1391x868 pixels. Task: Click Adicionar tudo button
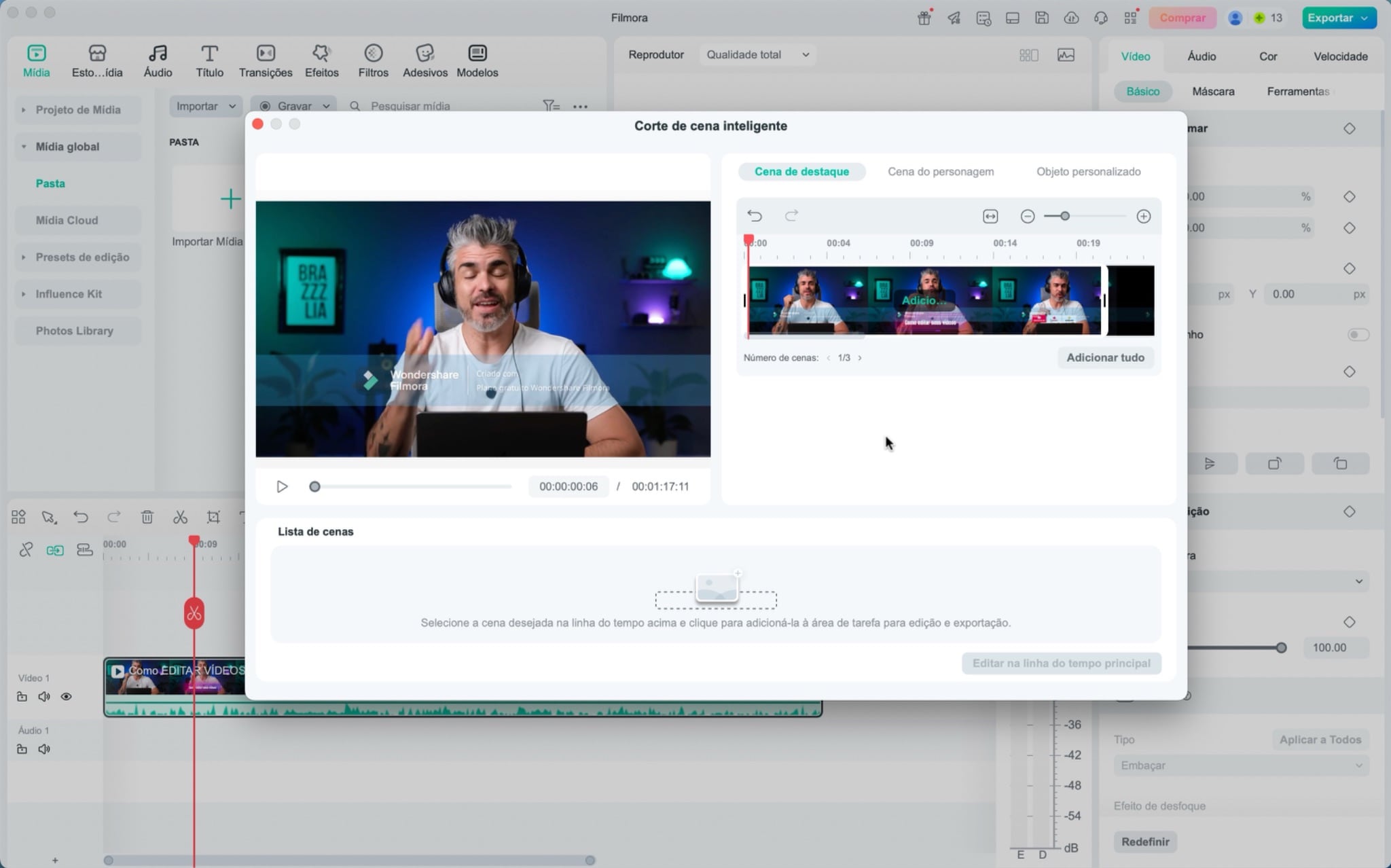pos(1105,357)
